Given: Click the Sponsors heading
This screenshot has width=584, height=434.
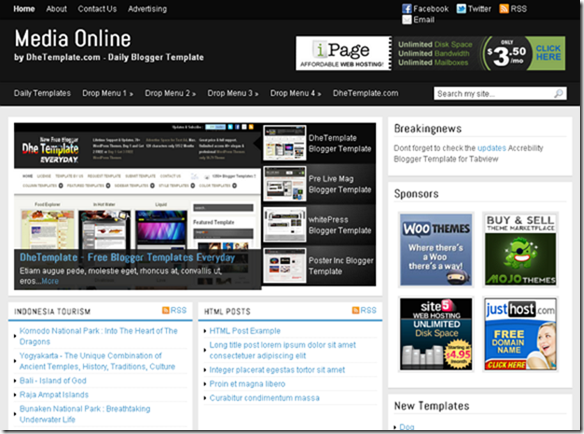Looking at the screenshot, I should [416, 194].
